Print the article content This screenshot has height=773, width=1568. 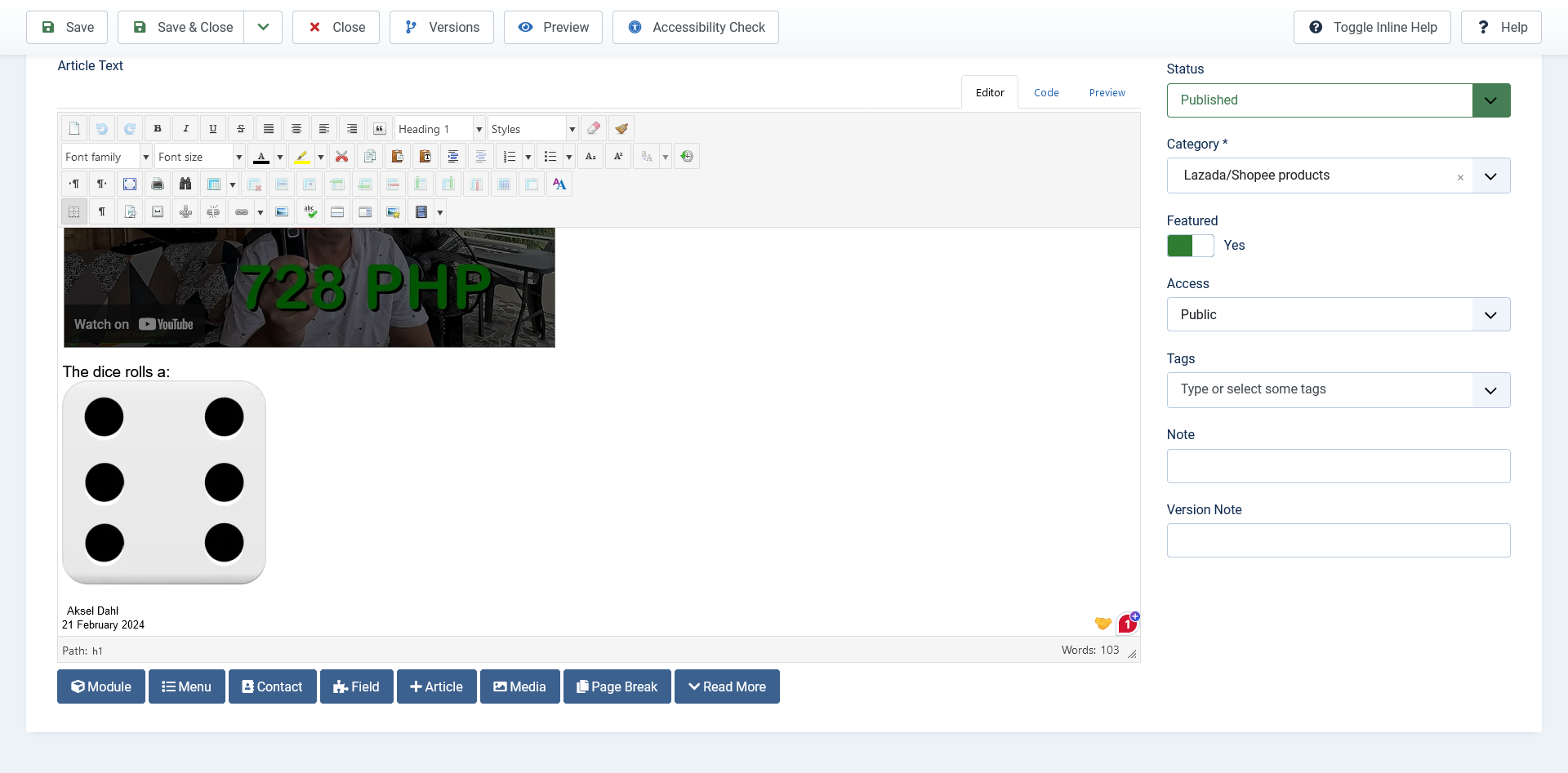(158, 184)
